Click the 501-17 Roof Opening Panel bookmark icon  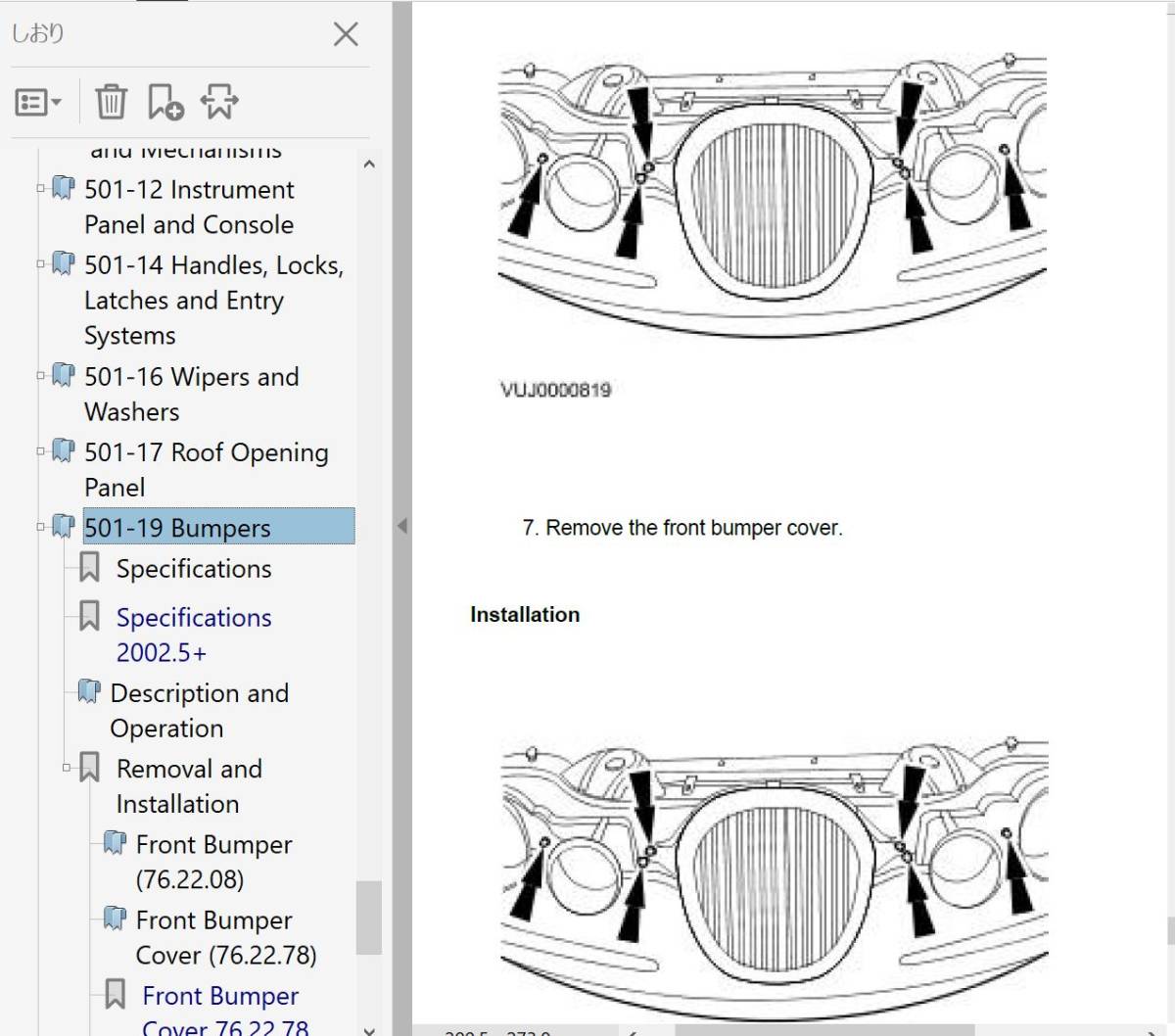(63, 450)
